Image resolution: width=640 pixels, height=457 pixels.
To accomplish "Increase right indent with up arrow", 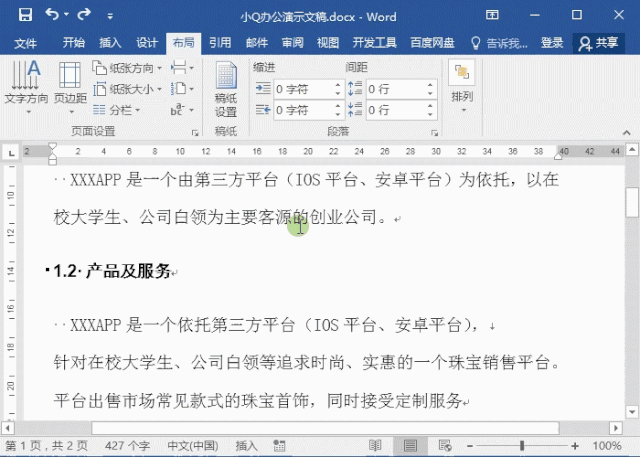I will pos(338,106).
